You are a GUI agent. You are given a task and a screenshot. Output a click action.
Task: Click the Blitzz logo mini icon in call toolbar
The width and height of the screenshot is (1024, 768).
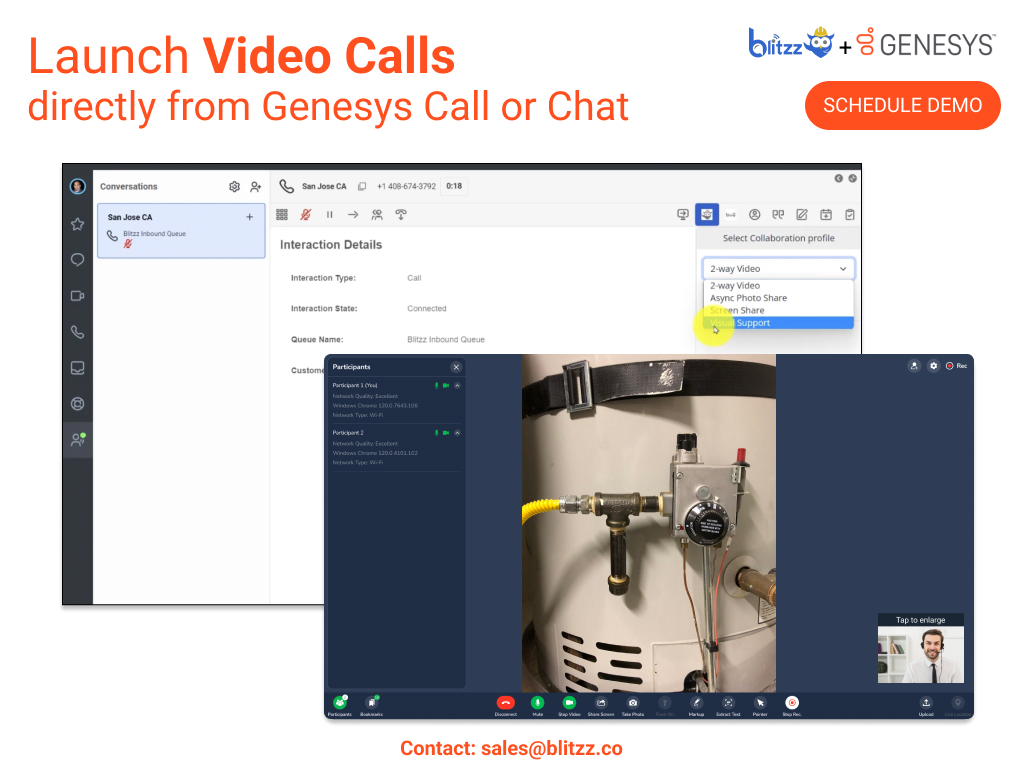click(731, 215)
